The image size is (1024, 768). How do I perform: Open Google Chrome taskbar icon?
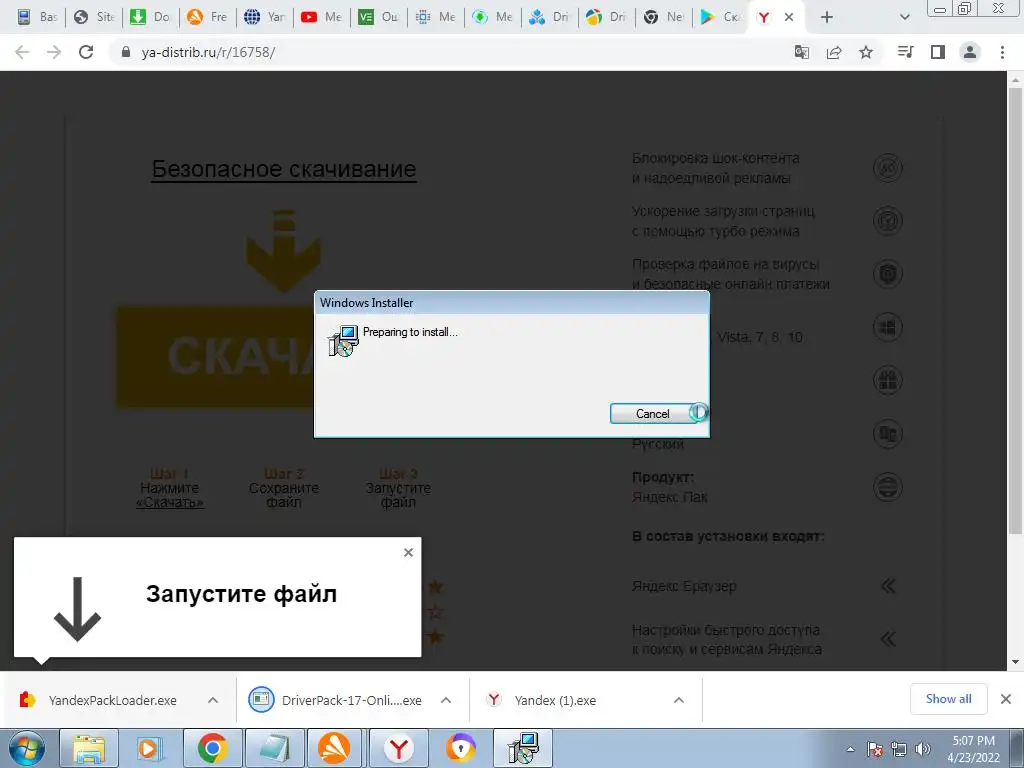tap(212, 748)
